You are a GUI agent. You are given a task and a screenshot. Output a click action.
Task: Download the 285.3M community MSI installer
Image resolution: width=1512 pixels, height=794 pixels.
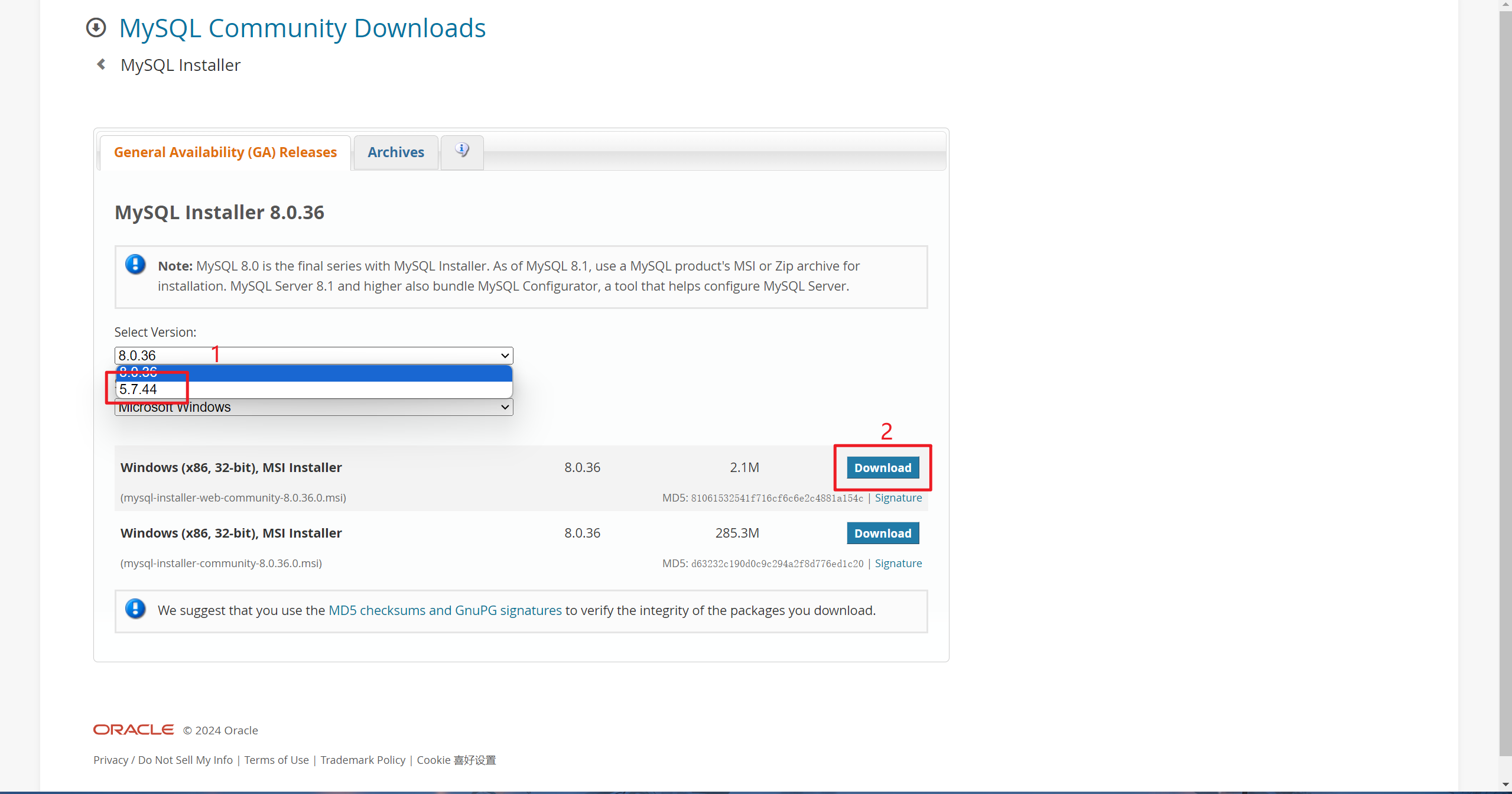click(x=883, y=533)
